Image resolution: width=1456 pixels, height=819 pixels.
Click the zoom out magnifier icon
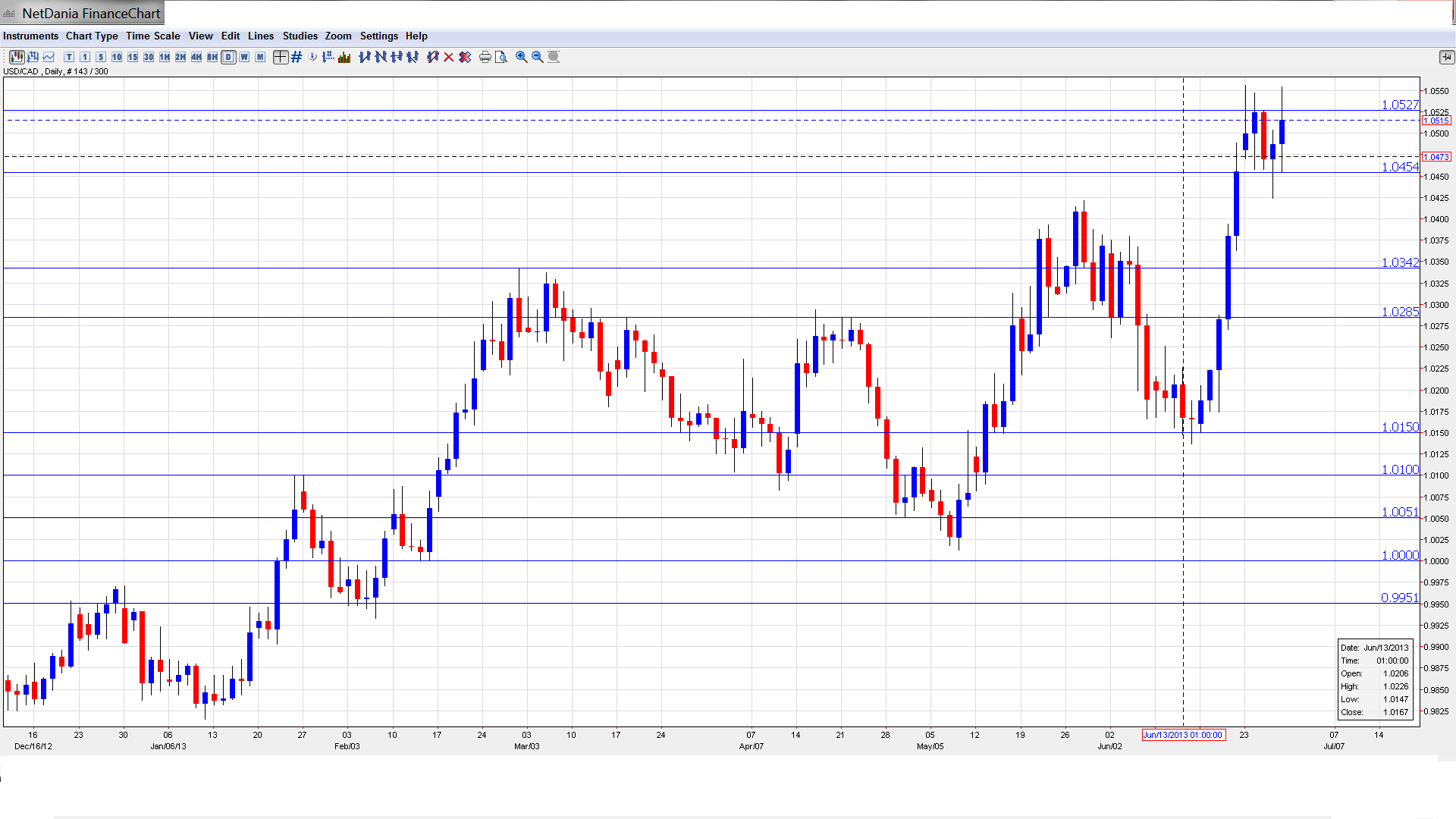pos(538,57)
